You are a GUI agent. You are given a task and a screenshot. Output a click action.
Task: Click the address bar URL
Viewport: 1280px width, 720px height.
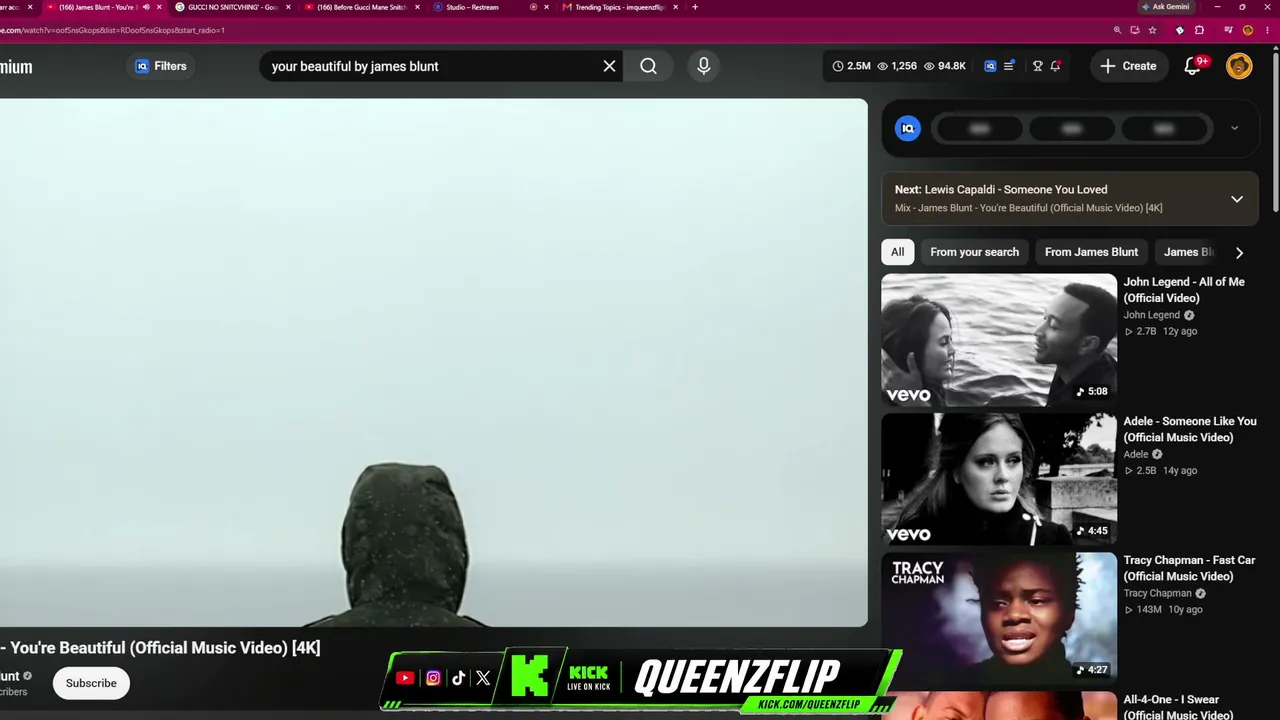click(x=112, y=30)
